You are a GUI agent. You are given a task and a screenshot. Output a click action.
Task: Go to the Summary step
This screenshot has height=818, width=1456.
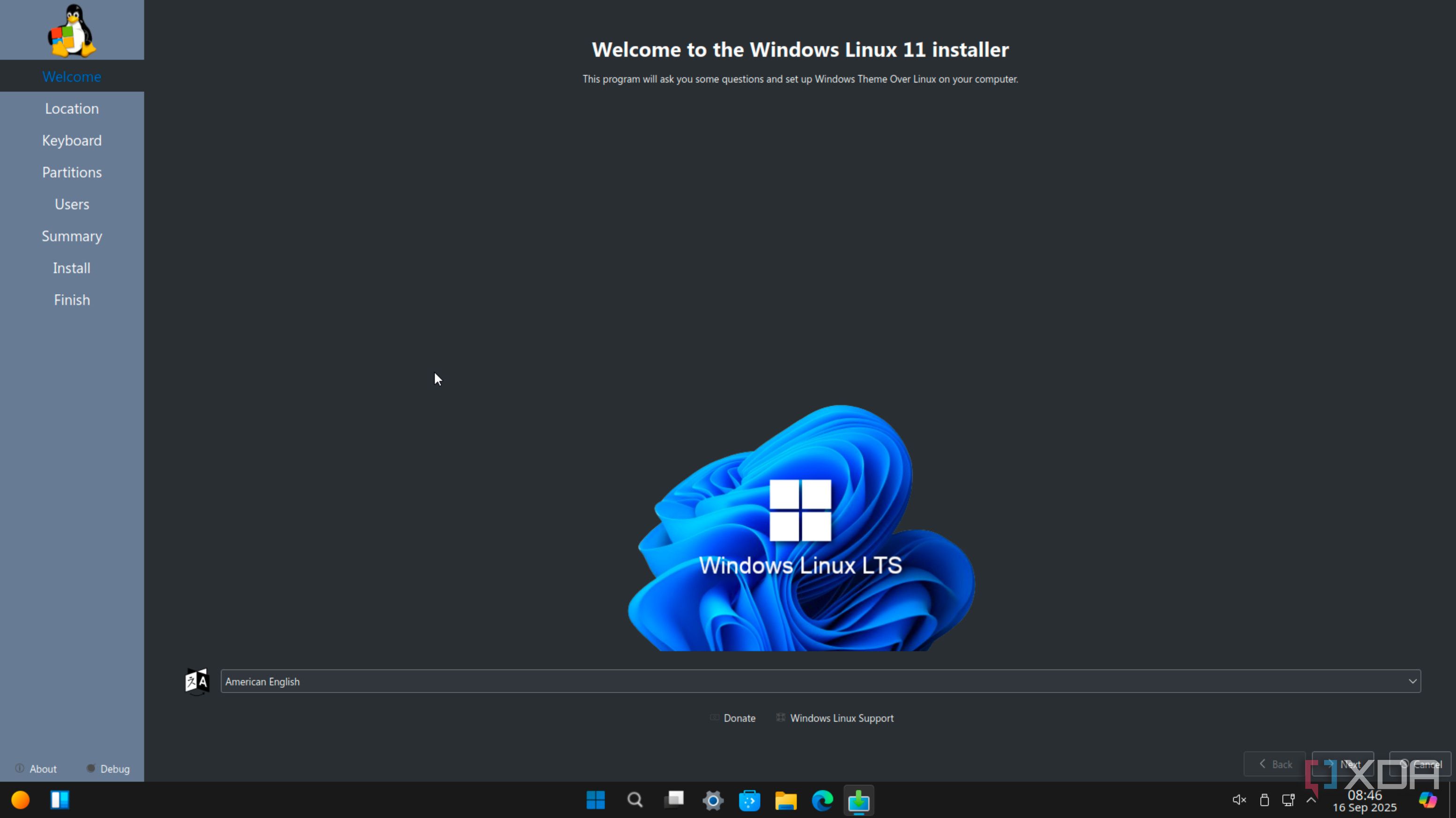coord(72,236)
